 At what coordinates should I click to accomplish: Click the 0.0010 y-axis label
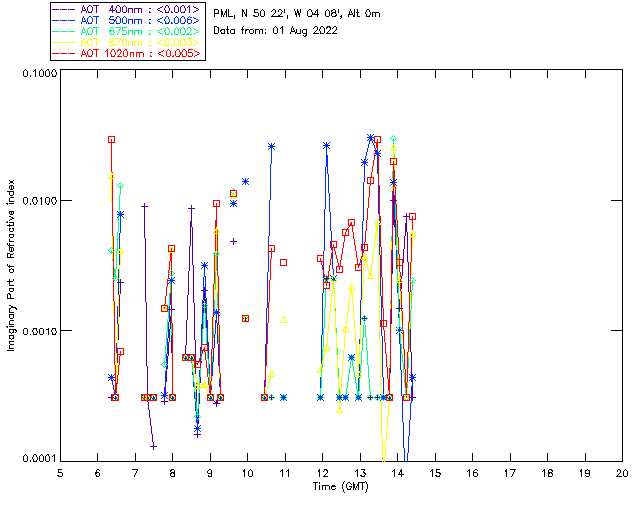point(39,330)
